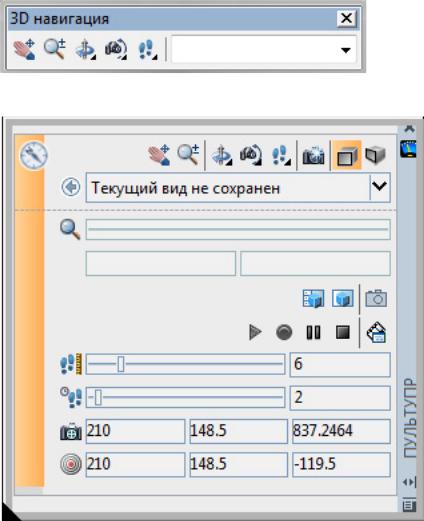The width and height of the screenshot is (424, 521).
Task: Start animation playback
Action: (x=255, y=332)
